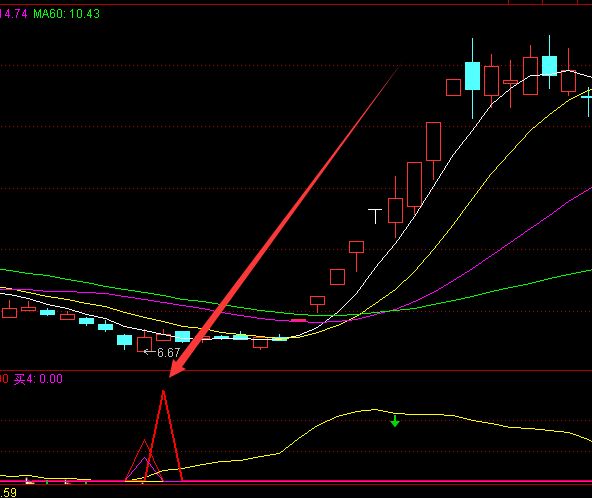Click the pink horizontal baseline in indicator panel
The width and height of the screenshot is (592, 498).
click(296, 481)
